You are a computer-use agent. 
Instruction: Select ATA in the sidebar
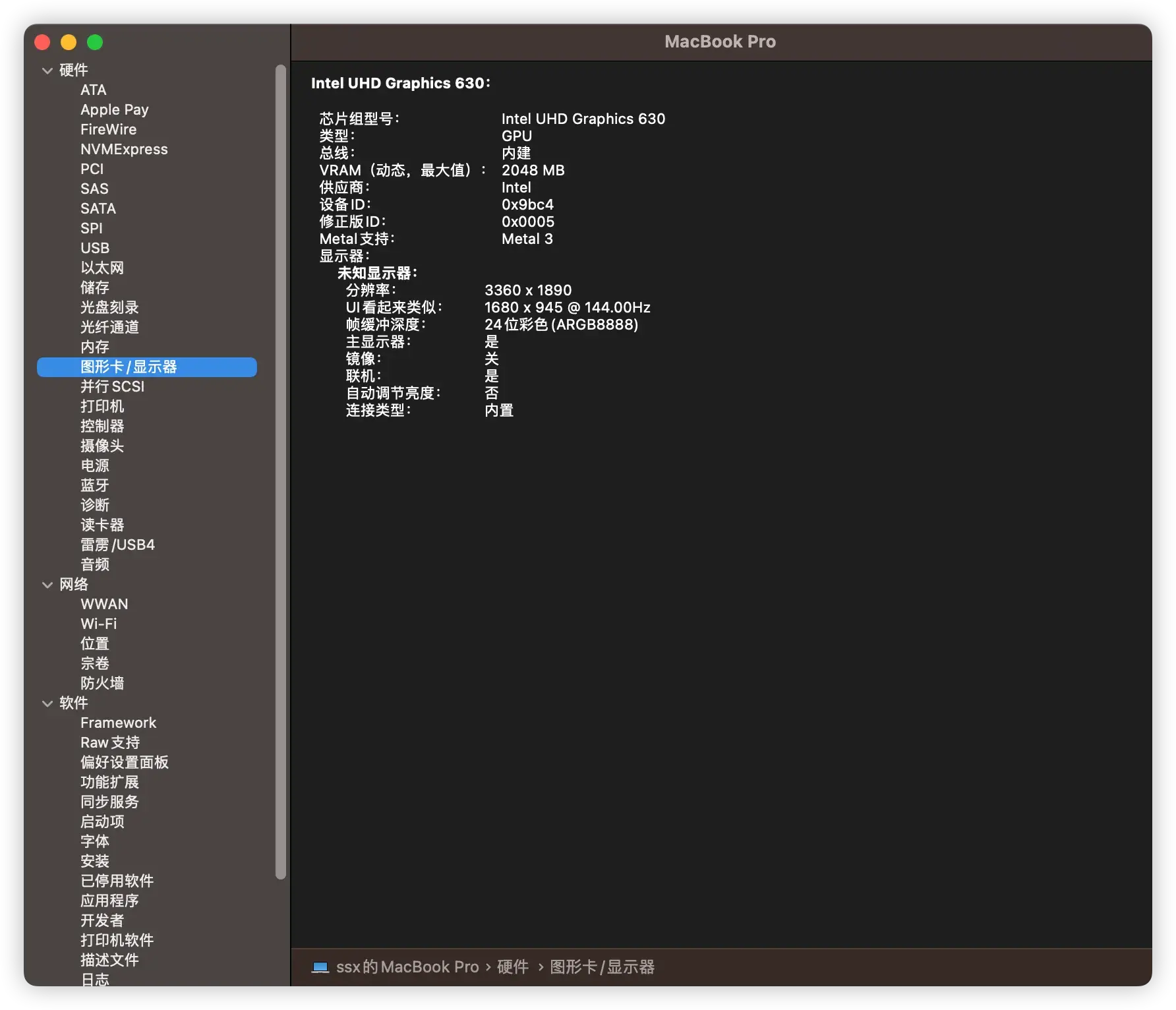tap(94, 90)
